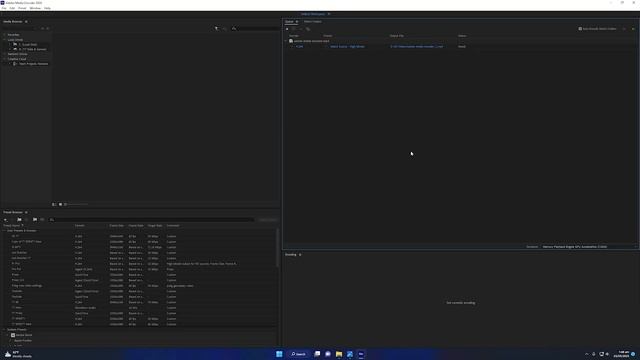Open the Preset Browser panel menu icon
This screenshot has height=360, width=640.
tap(26, 212)
